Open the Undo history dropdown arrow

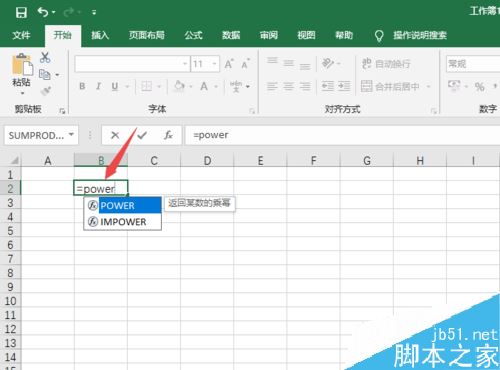click(54, 13)
